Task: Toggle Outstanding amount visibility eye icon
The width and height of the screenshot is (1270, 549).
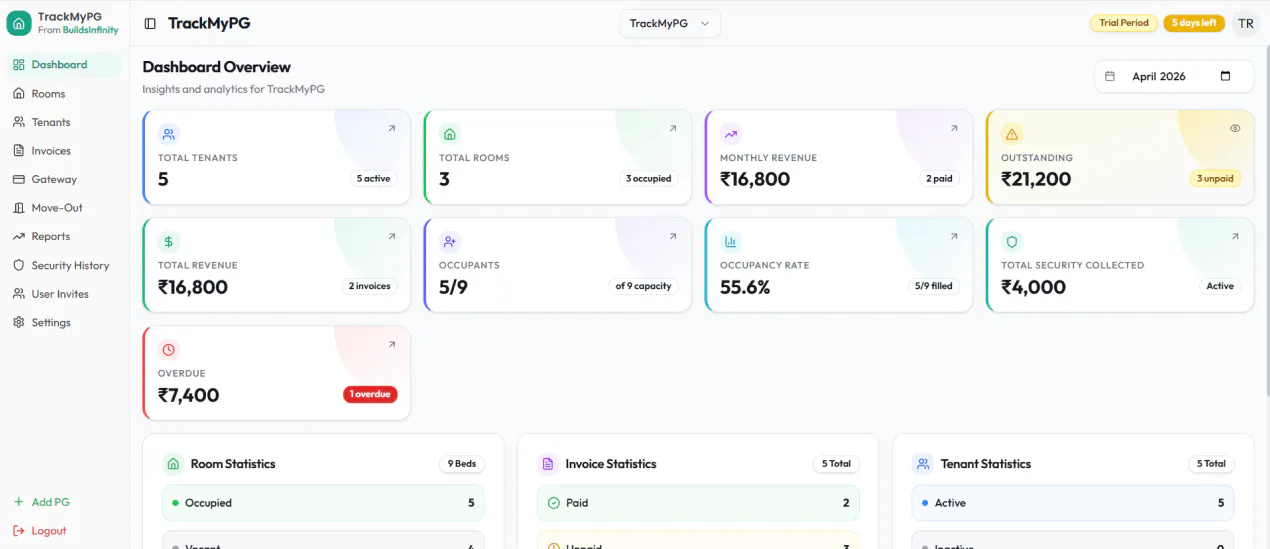Action: coord(1235,128)
